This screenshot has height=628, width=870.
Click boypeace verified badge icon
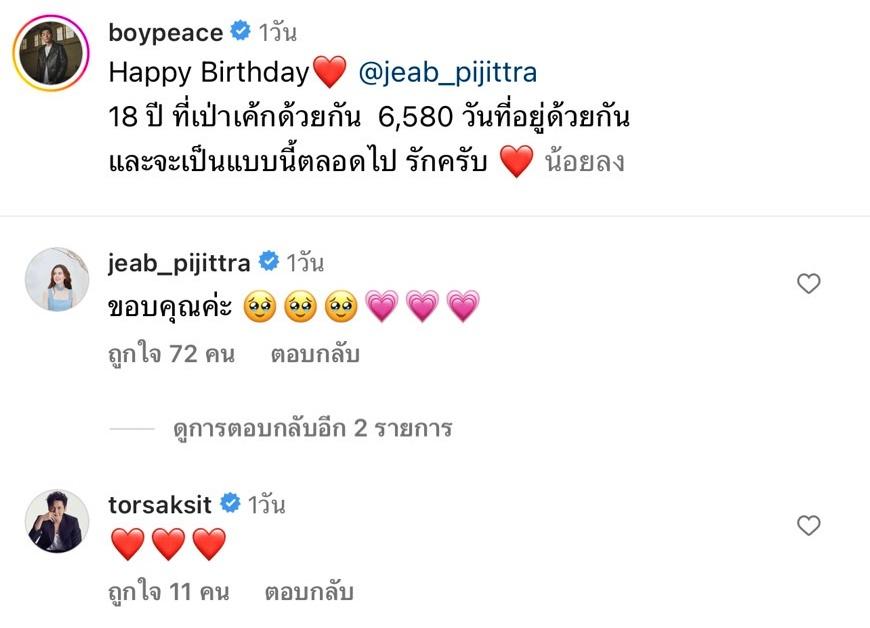(x=240, y=31)
